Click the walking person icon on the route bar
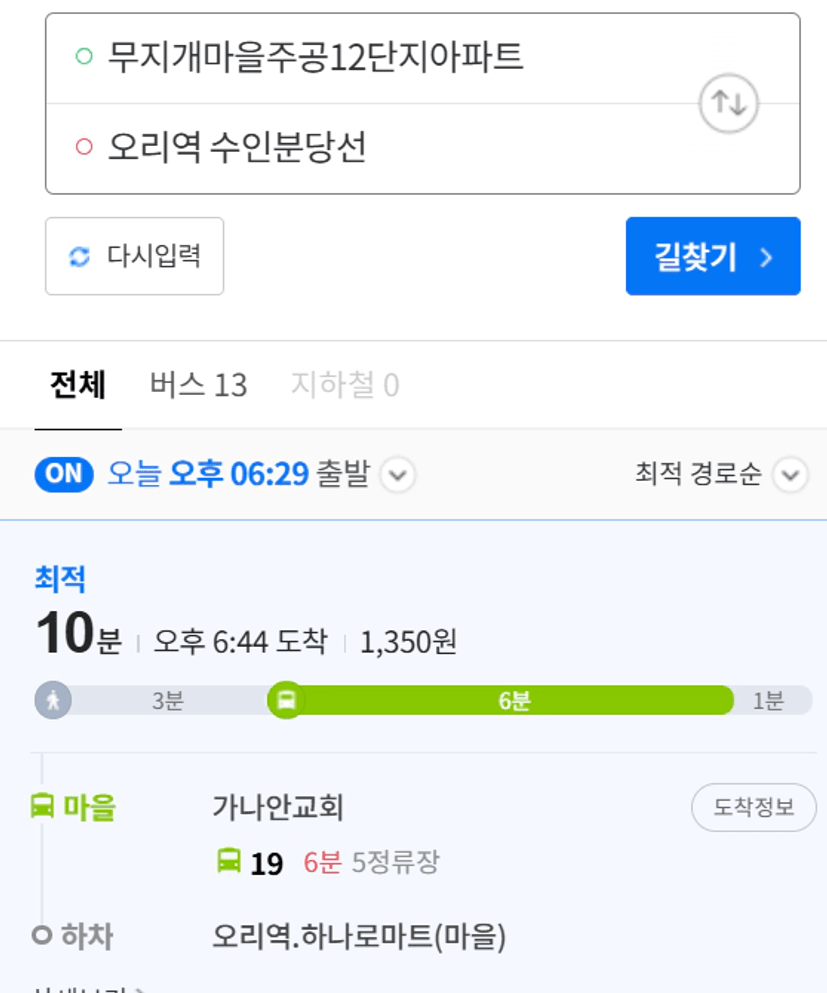 (53, 700)
